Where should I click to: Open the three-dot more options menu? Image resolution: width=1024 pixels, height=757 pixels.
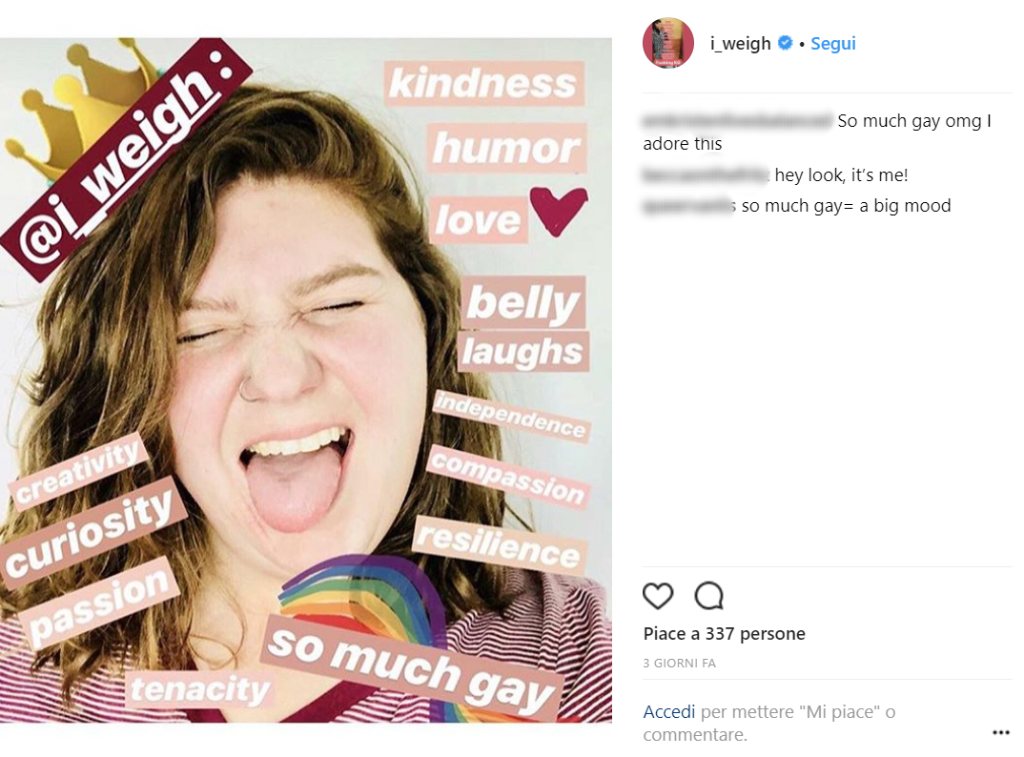click(x=1000, y=733)
